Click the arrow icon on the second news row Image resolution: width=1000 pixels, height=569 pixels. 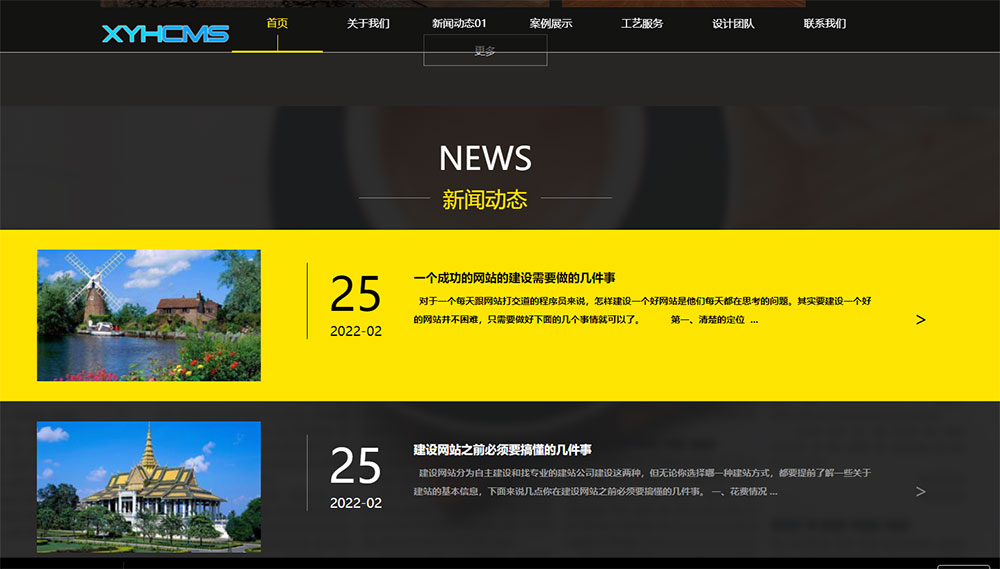point(920,491)
